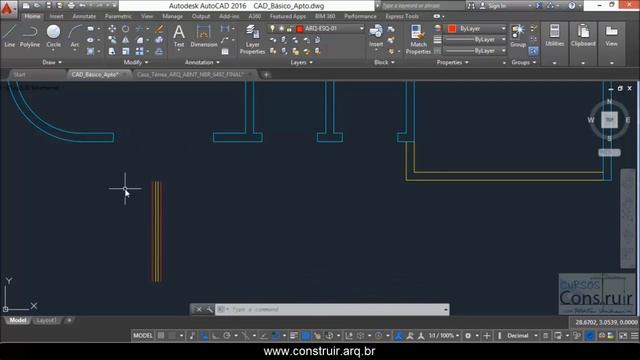Click the Copy tool in Modify panel

pyautogui.click(x=112, y=40)
